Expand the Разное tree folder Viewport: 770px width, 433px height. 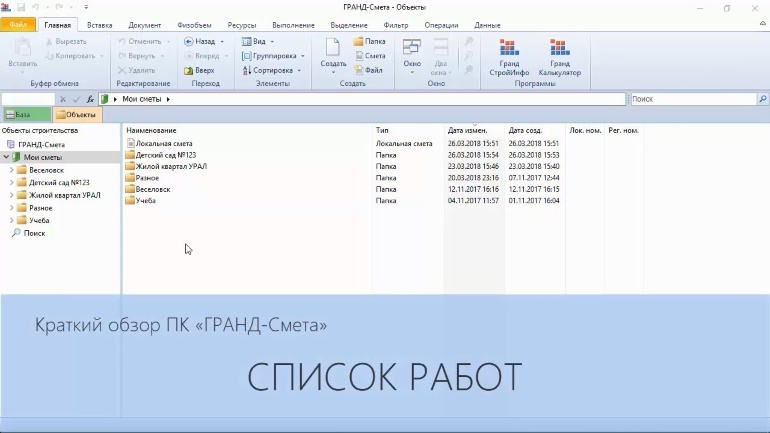pyautogui.click(x=12, y=208)
